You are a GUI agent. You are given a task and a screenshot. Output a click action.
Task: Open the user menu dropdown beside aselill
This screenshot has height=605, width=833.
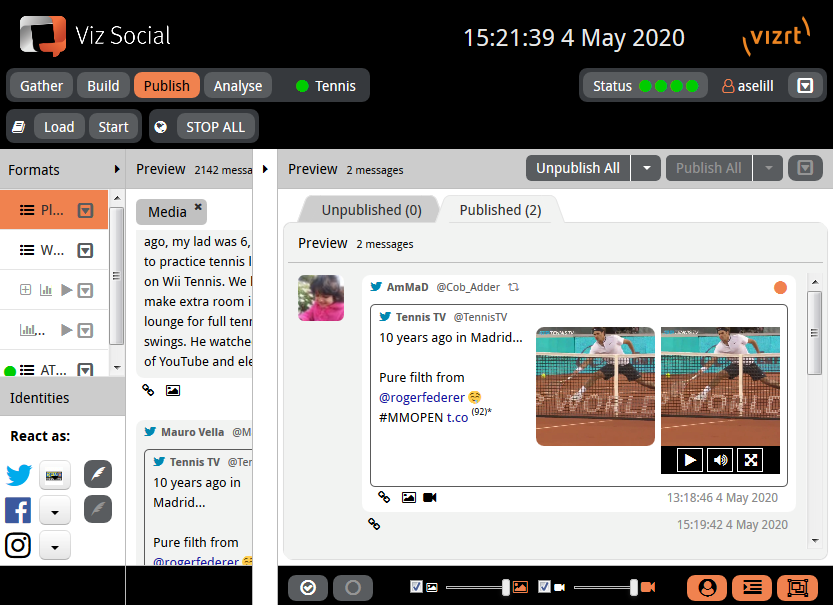click(x=805, y=86)
